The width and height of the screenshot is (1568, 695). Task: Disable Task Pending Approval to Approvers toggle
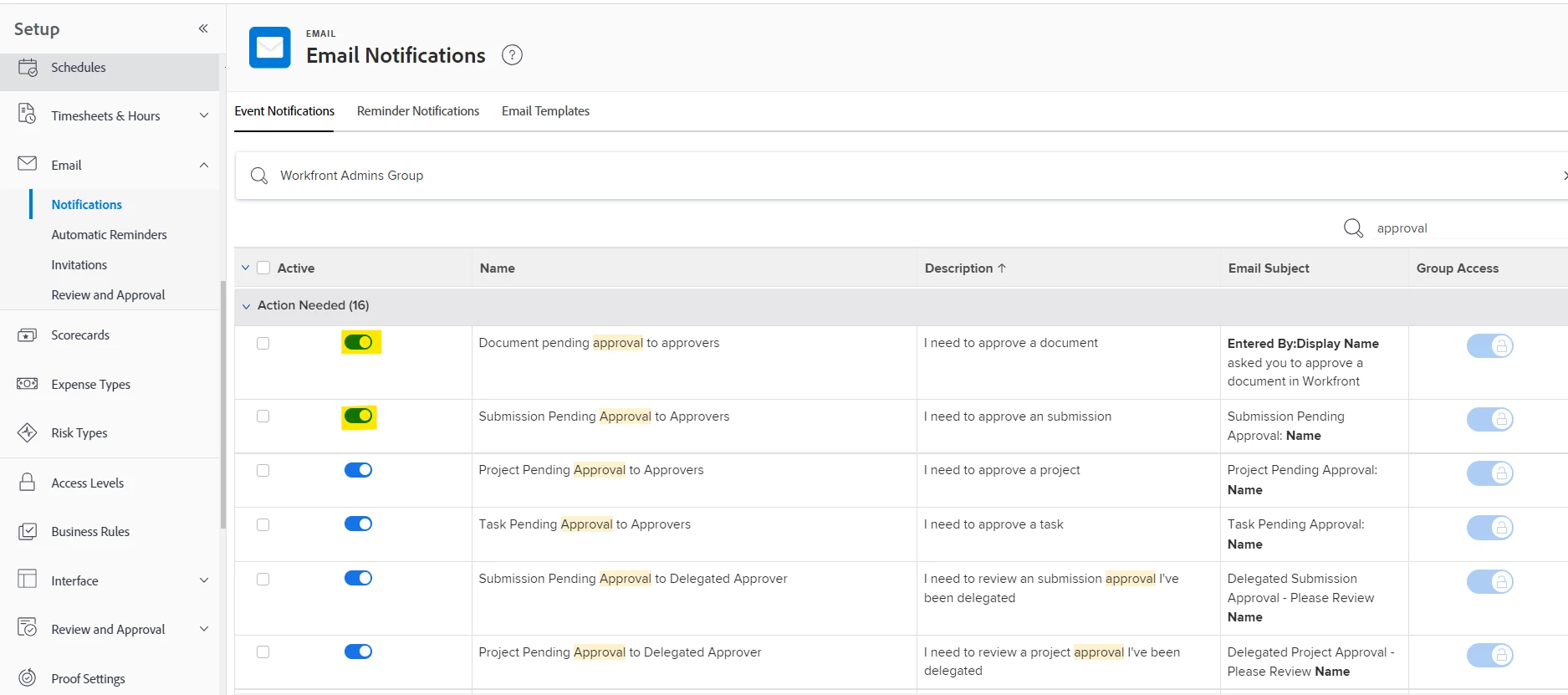pos(359,524)
